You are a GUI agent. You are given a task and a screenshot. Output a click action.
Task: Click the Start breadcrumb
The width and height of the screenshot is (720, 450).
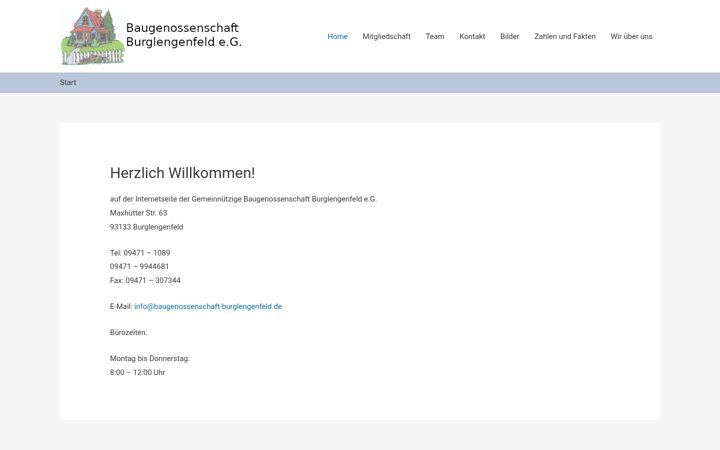[x=68, y=83]
